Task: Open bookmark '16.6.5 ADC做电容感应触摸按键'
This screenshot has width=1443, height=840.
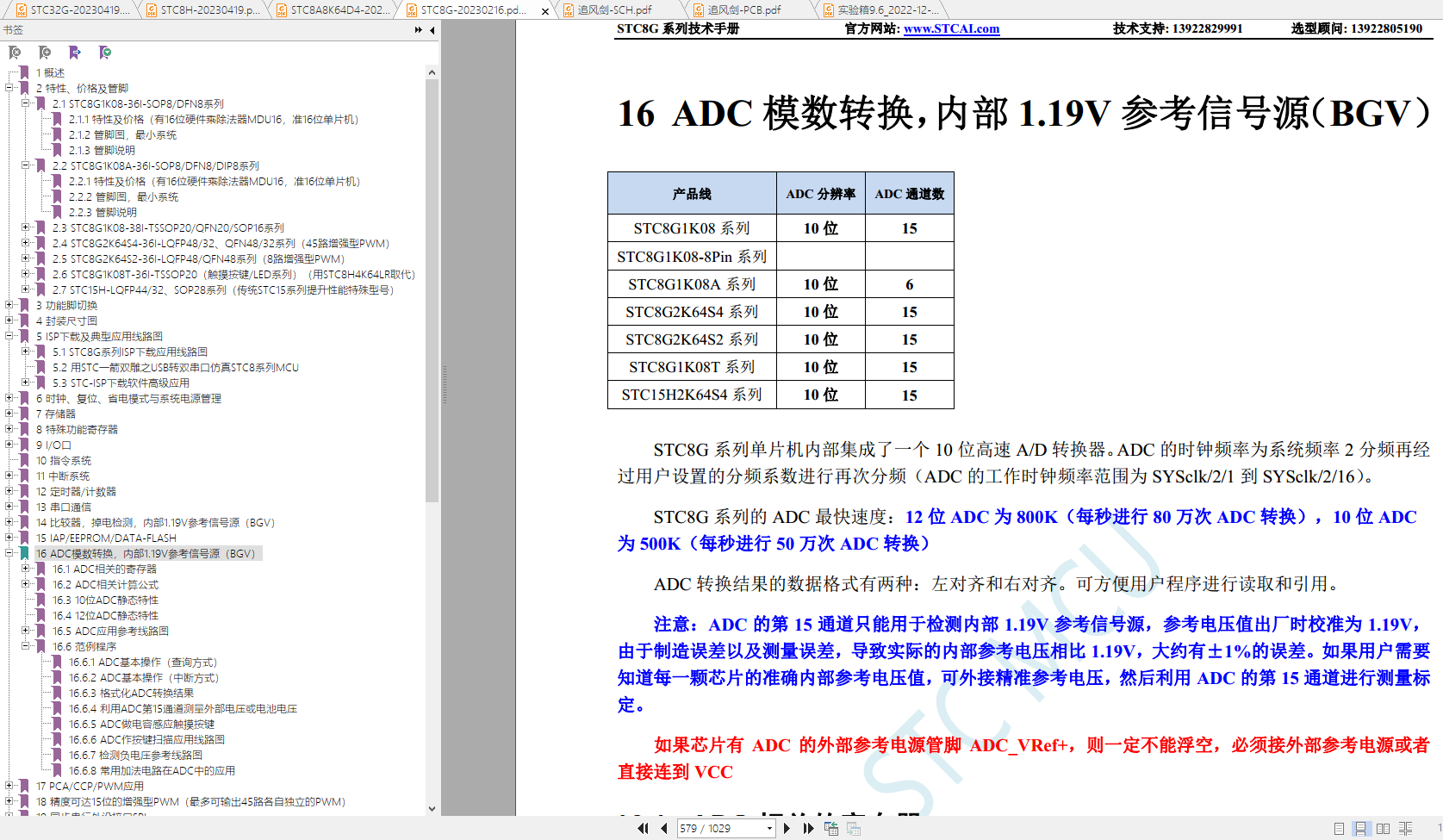Action: (141, 724)
